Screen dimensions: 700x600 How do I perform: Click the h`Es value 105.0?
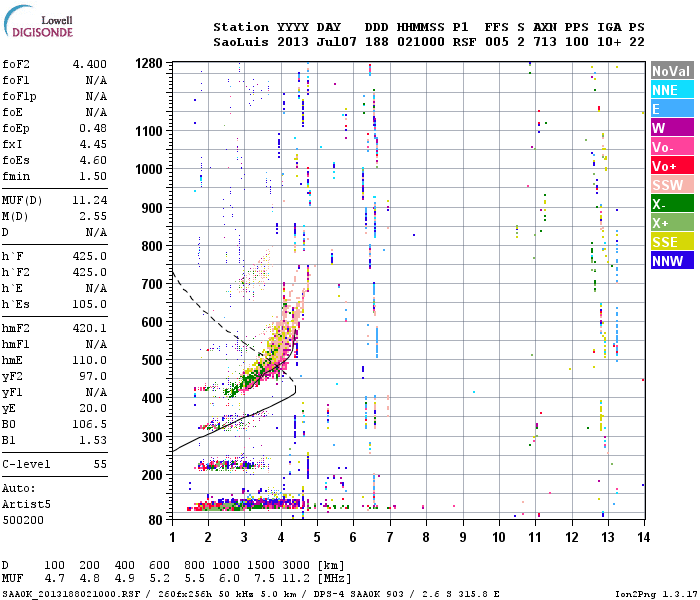pos(90,304)
